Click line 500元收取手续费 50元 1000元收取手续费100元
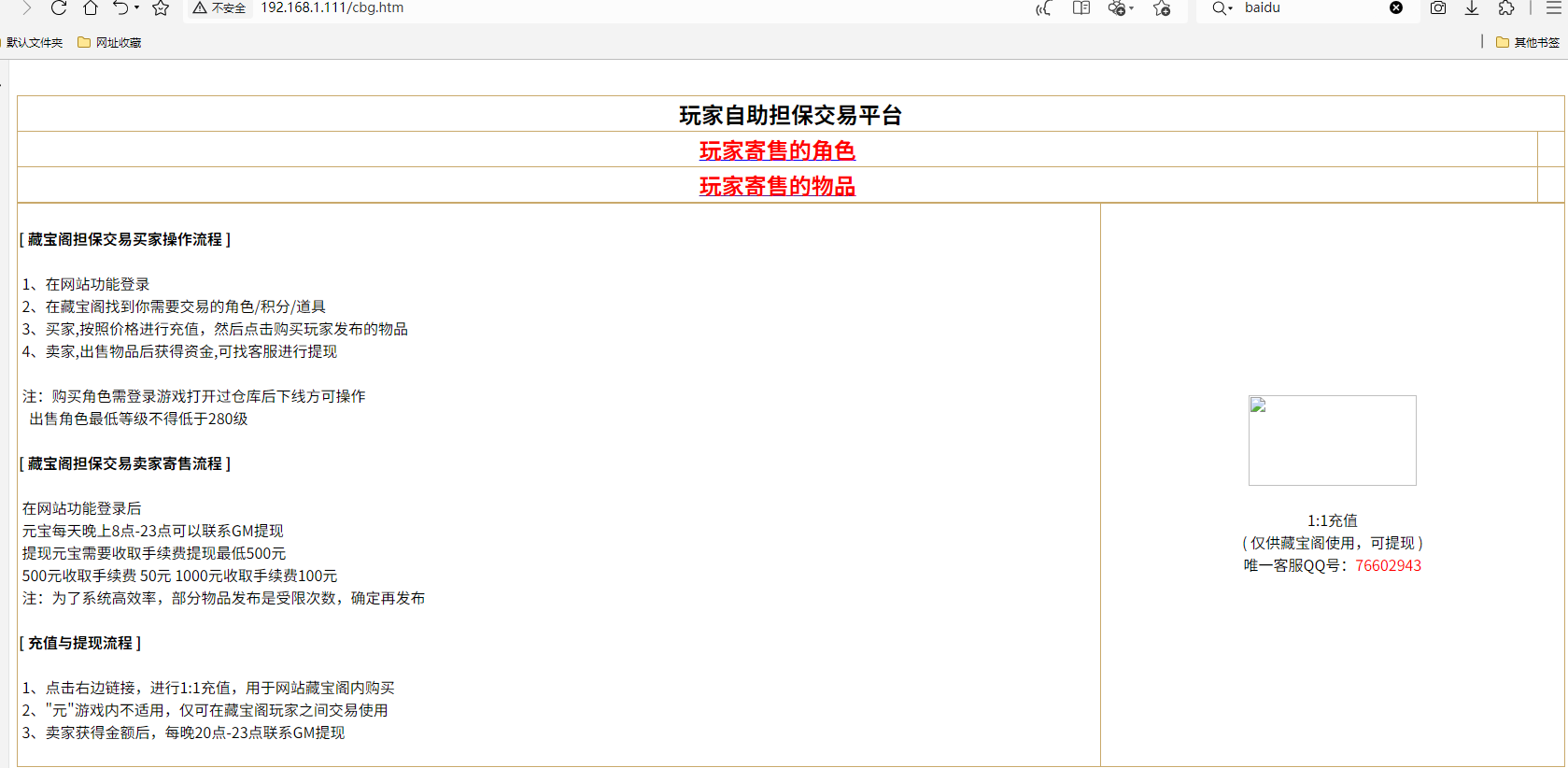 click(179, 576)
